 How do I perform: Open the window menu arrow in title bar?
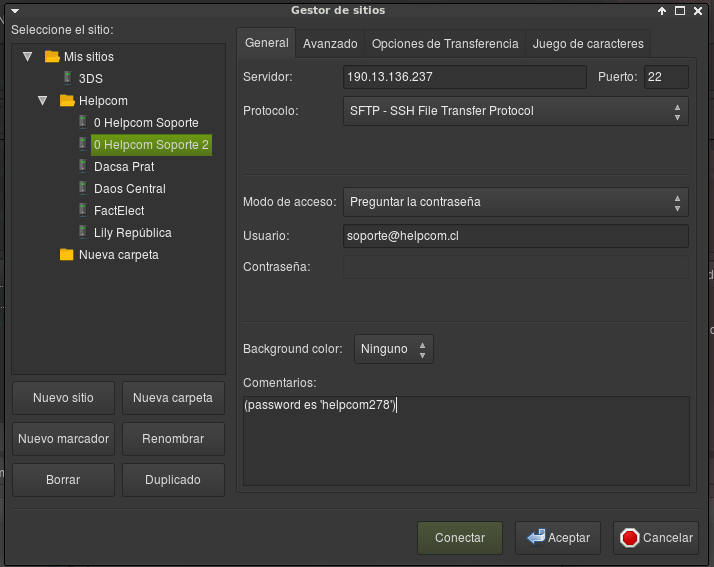click(15, 11)
